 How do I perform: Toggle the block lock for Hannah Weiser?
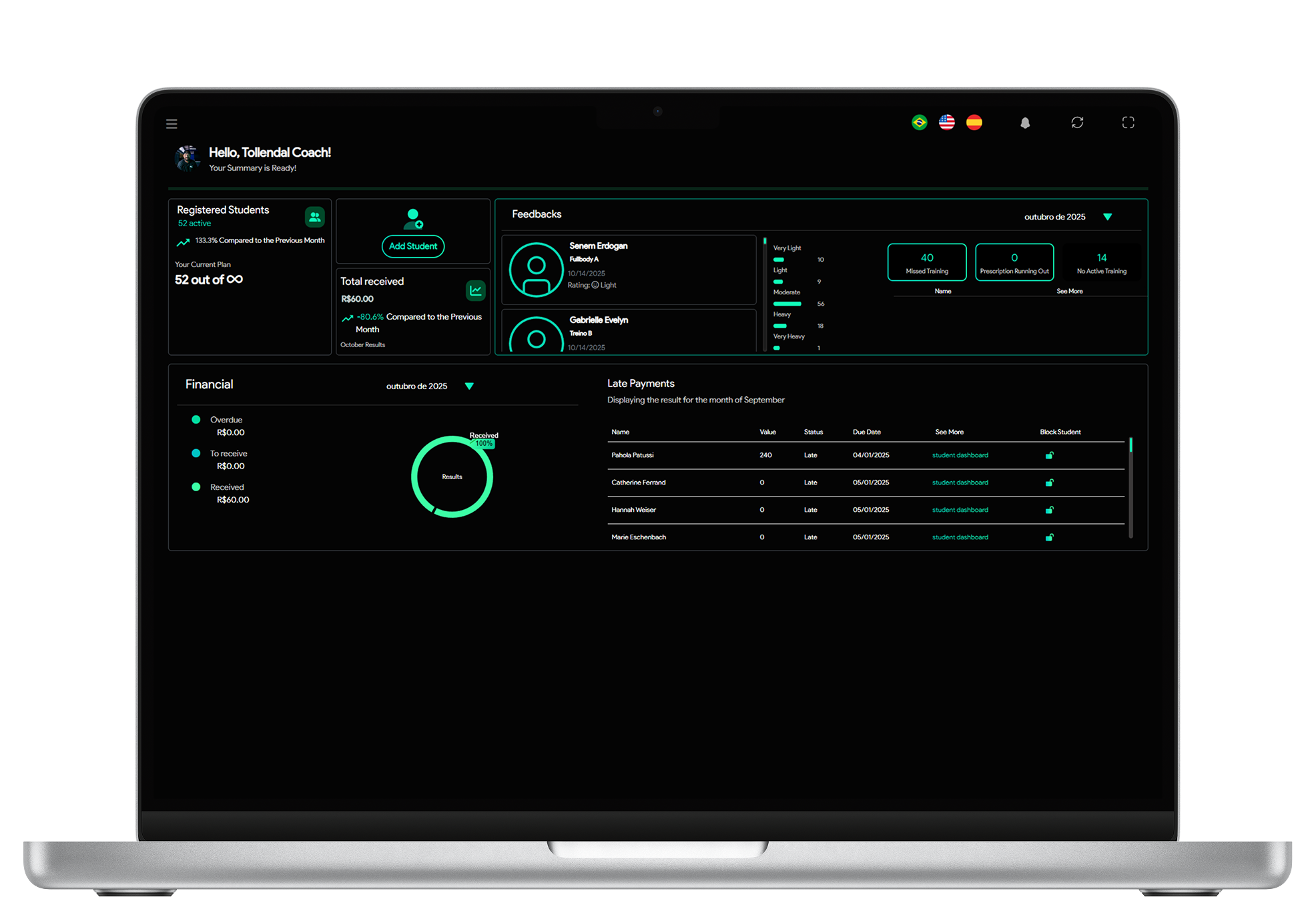click(x=1049, y=510)
